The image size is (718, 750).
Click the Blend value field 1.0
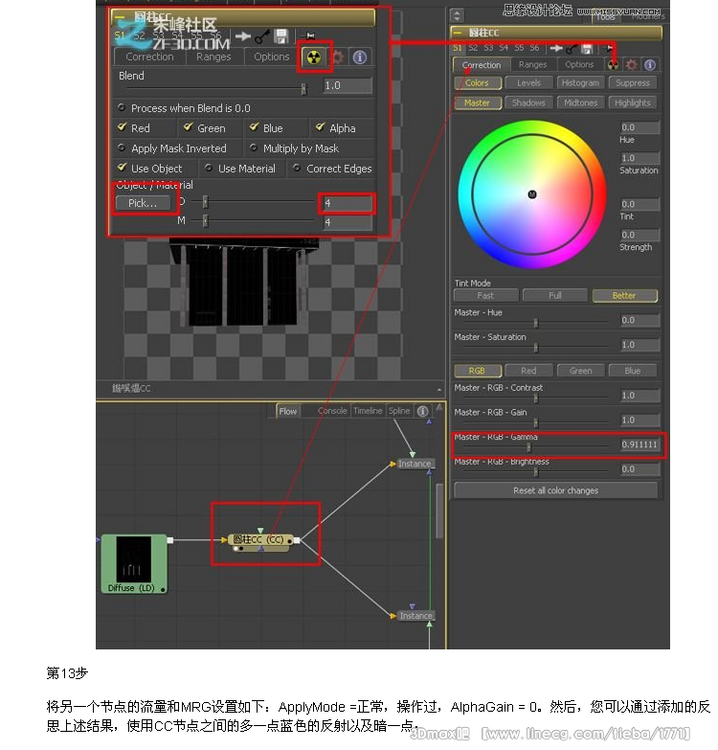[x=347, y=86]
